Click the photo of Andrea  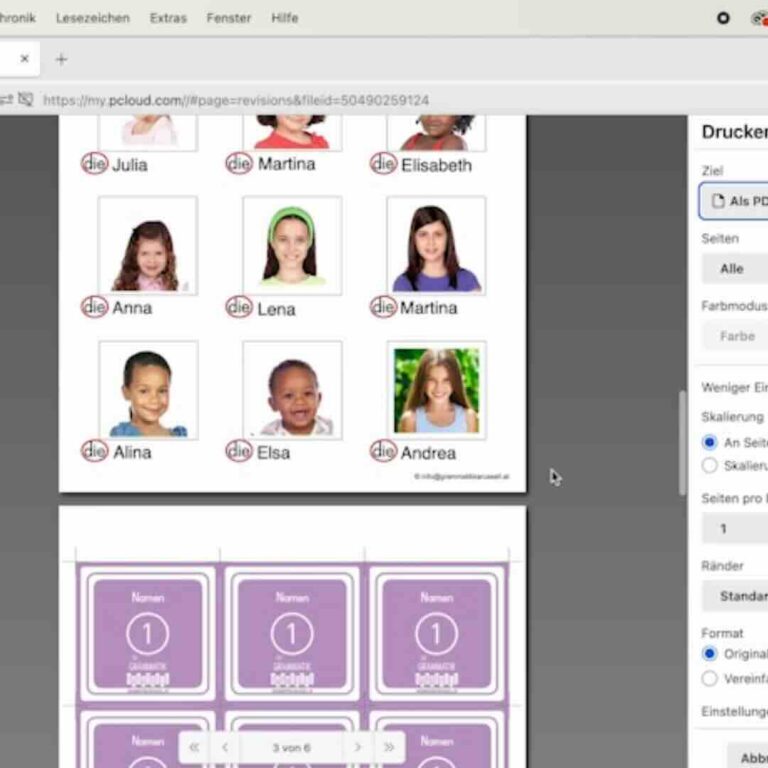[x=436, y=390]
